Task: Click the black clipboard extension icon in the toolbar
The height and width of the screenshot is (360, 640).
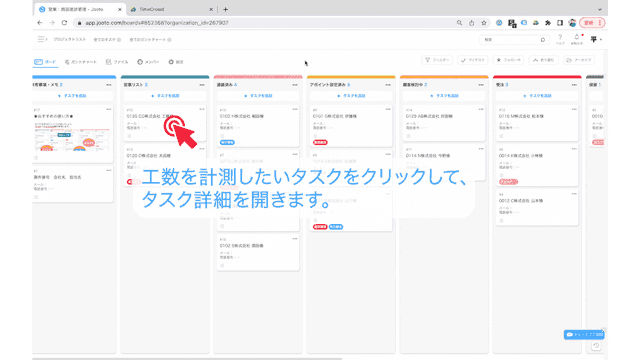Action: tap(512, 23)
